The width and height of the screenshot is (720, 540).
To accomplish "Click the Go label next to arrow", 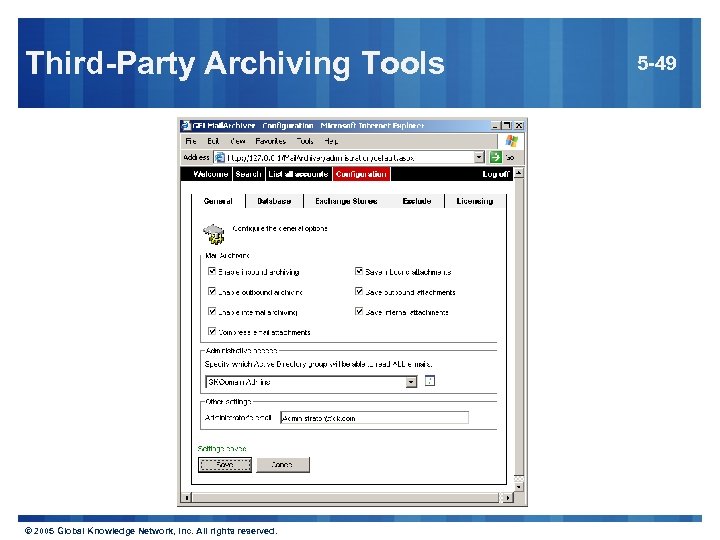I will point(510,158).
